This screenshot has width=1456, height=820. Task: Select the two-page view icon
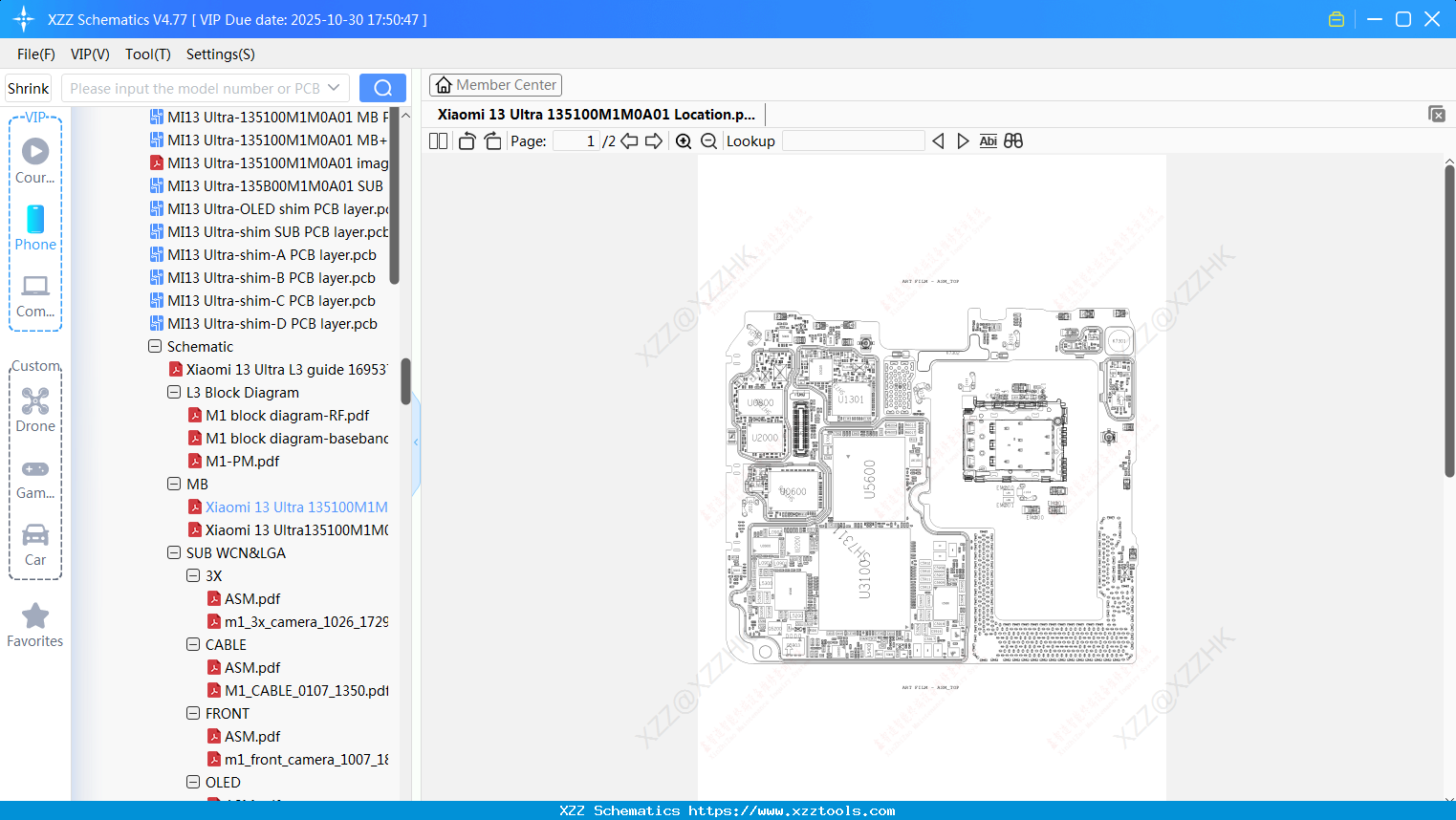coord(437,140)
